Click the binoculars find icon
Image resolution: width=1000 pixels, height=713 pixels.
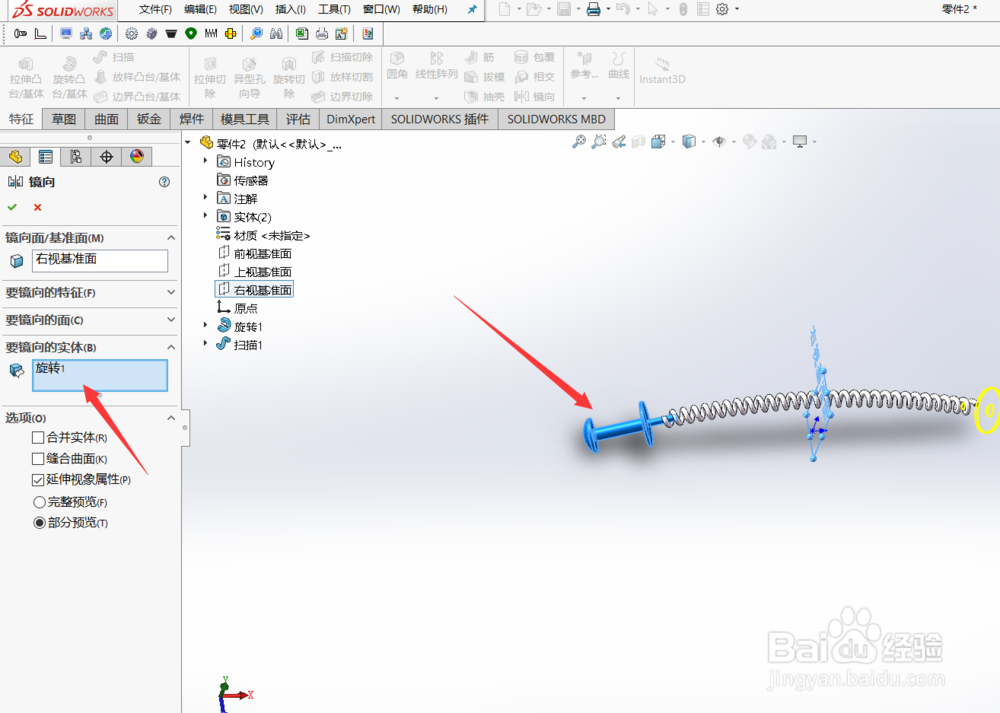tap(276, 33)
